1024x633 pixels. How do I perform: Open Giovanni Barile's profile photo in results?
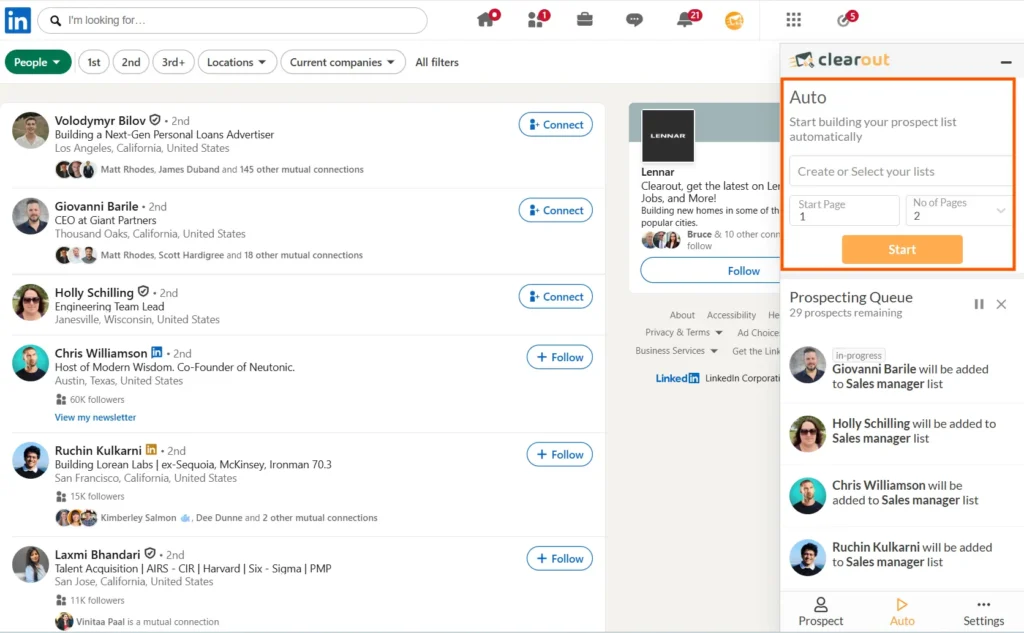[x=30, y=216]
